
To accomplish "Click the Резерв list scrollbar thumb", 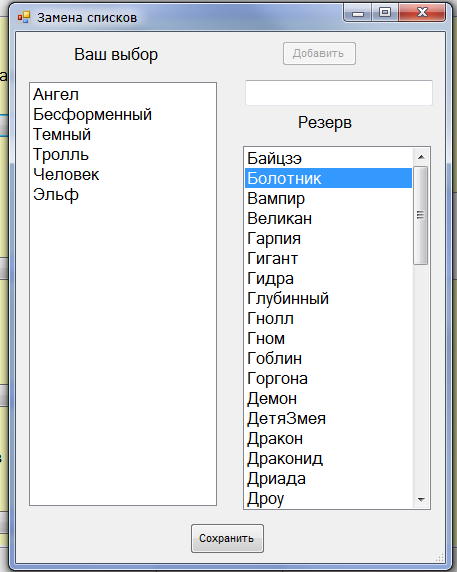I will point(421,215).
